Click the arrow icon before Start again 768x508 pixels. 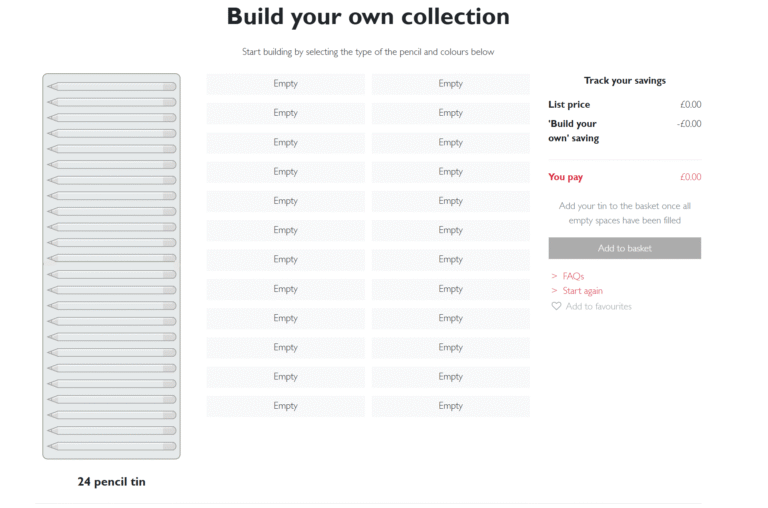[x=555, y=291]
